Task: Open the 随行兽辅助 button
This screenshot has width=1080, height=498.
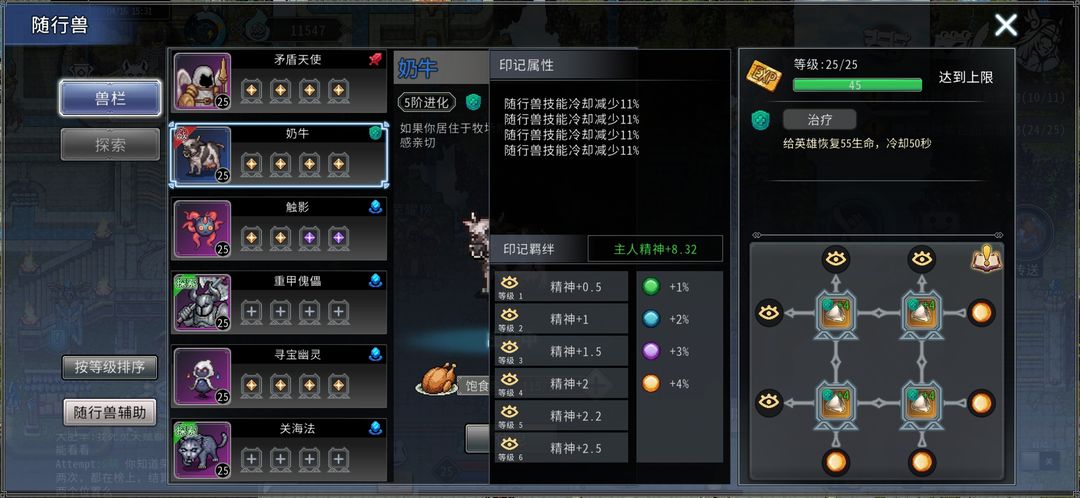Action: point(110,413)
